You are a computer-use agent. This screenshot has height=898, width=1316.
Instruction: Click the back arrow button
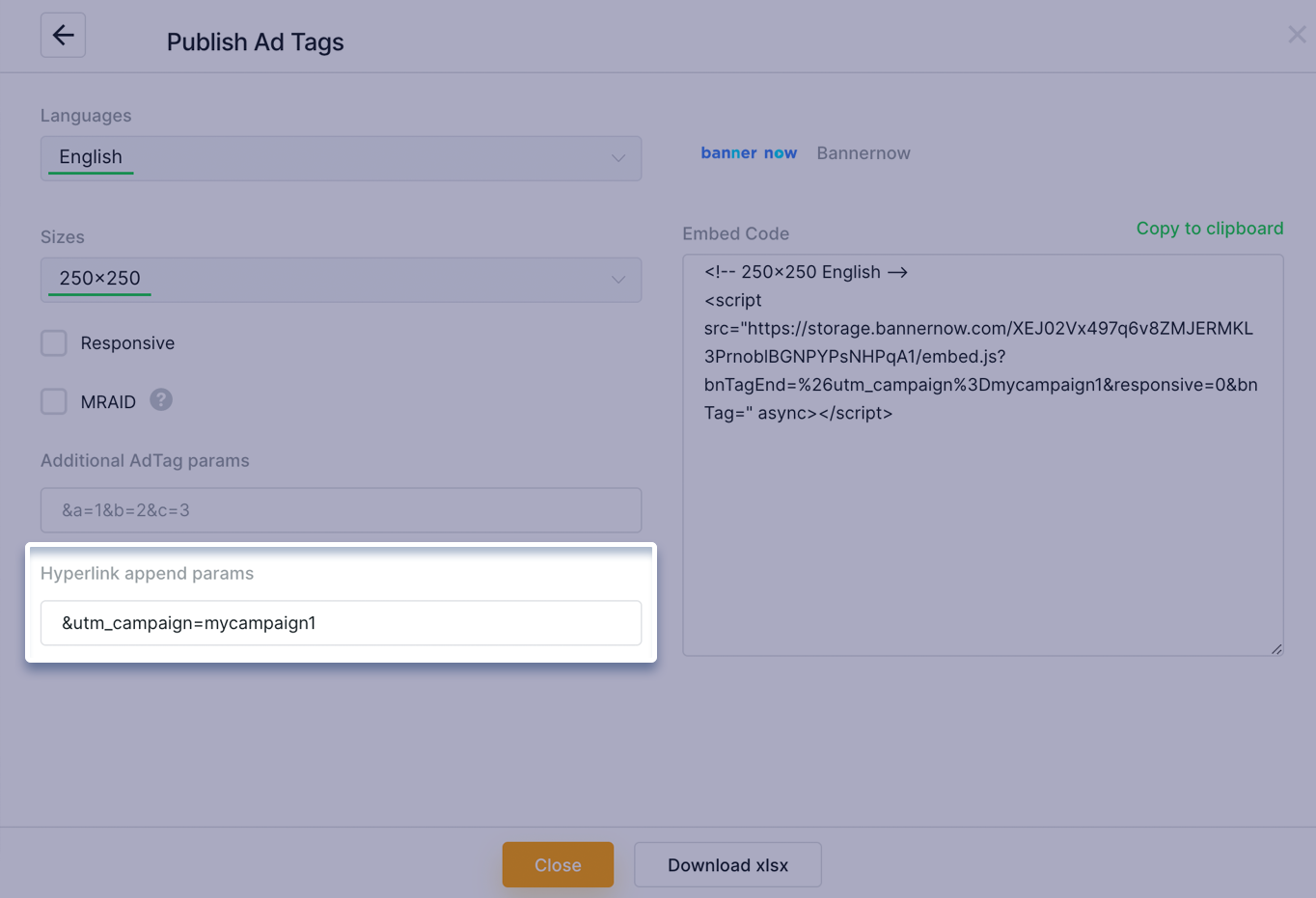pos(63,36)
